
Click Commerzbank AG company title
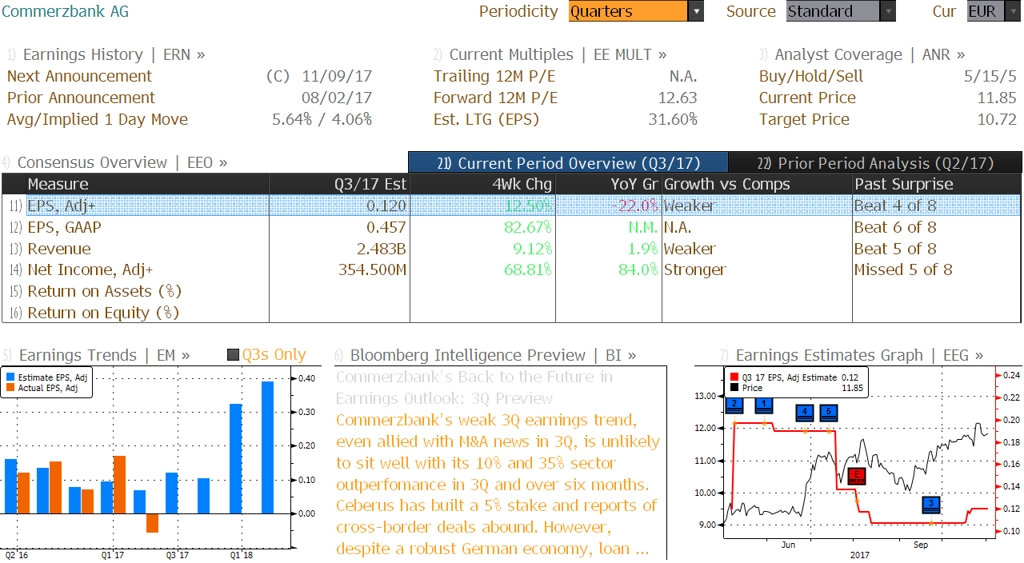click(x=65, y=11)
